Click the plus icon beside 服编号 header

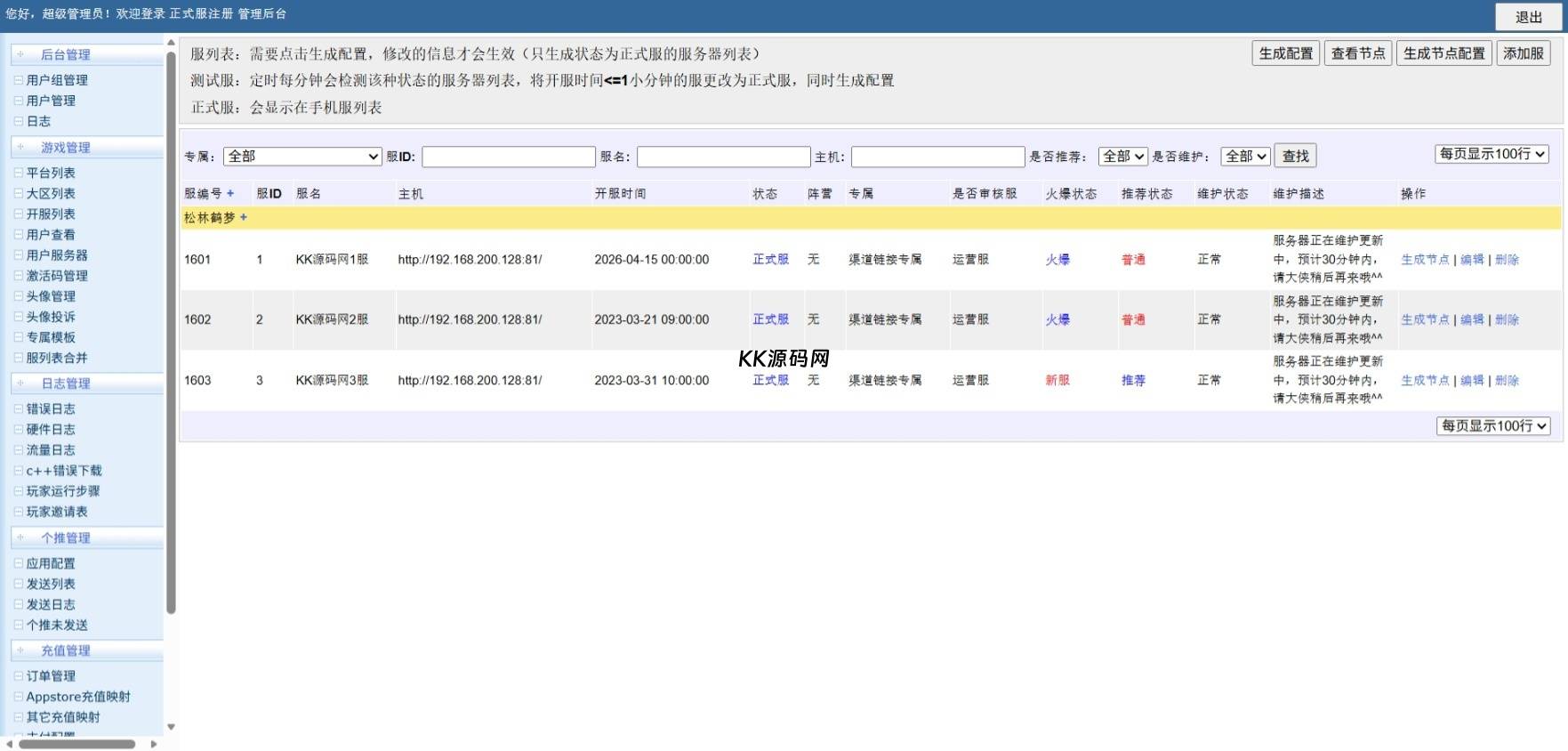(230, 193)
